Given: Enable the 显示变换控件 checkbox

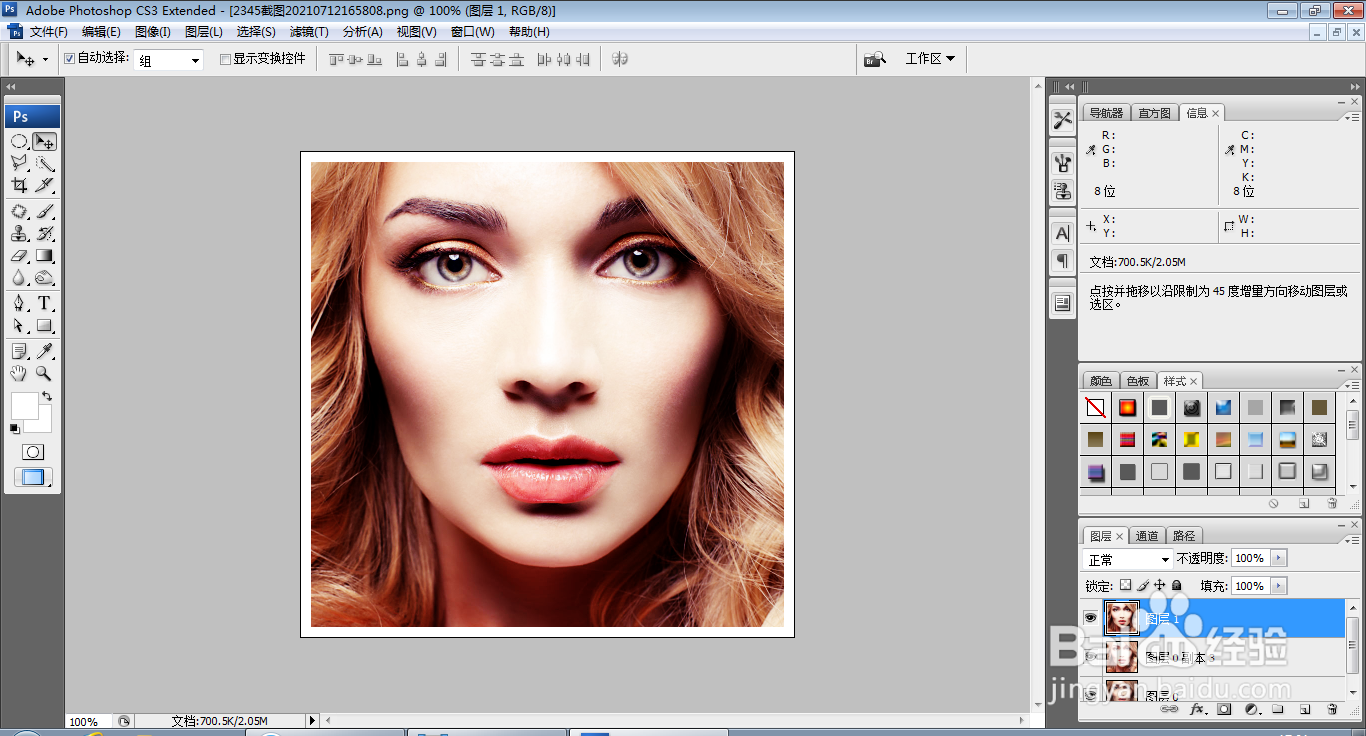Looking at the screenshot, I should point(225,59).
